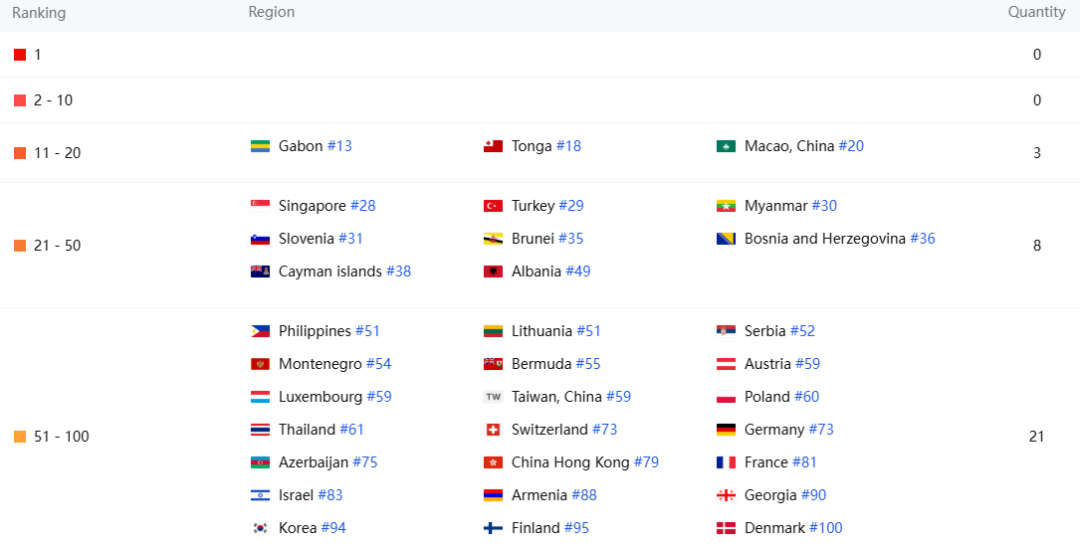Click quantity value 21 for 51 - 100
Viewport: 1080px width, 547px height.
coord(1037,437)
